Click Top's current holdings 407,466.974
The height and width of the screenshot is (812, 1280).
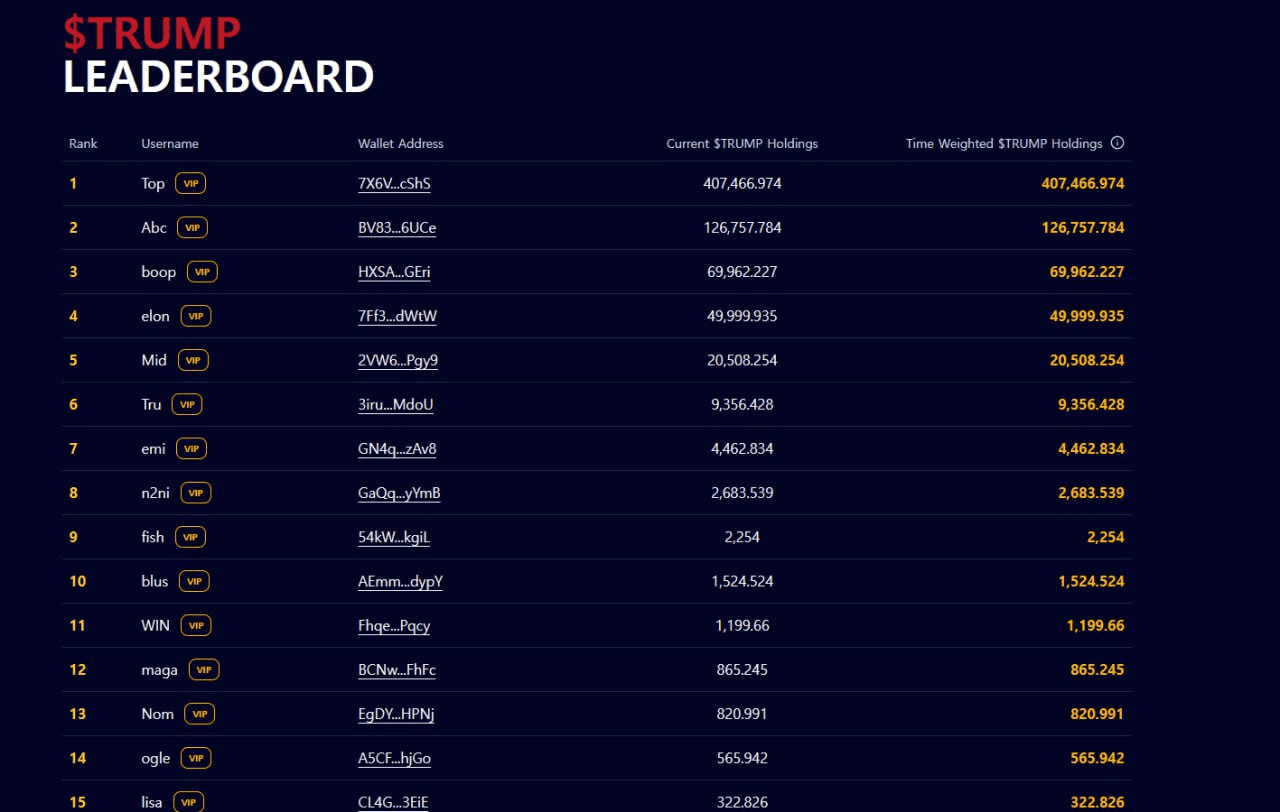click(742, 184)
